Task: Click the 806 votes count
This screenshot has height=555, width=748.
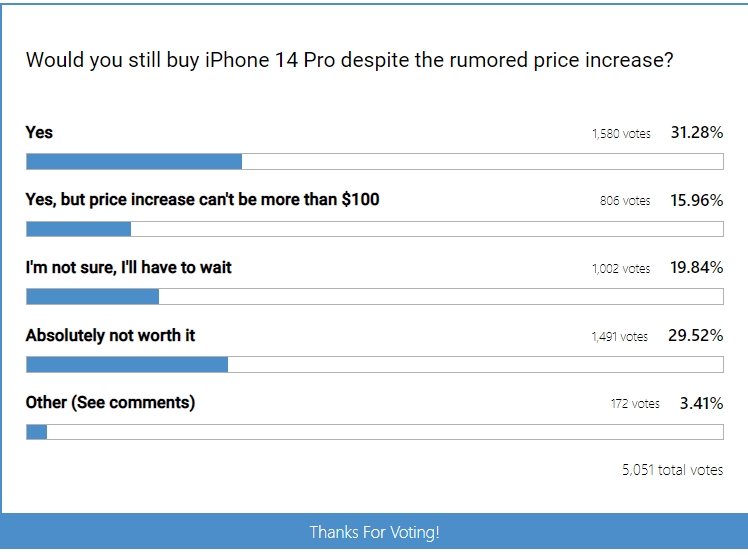Action: tap(625, 201)
